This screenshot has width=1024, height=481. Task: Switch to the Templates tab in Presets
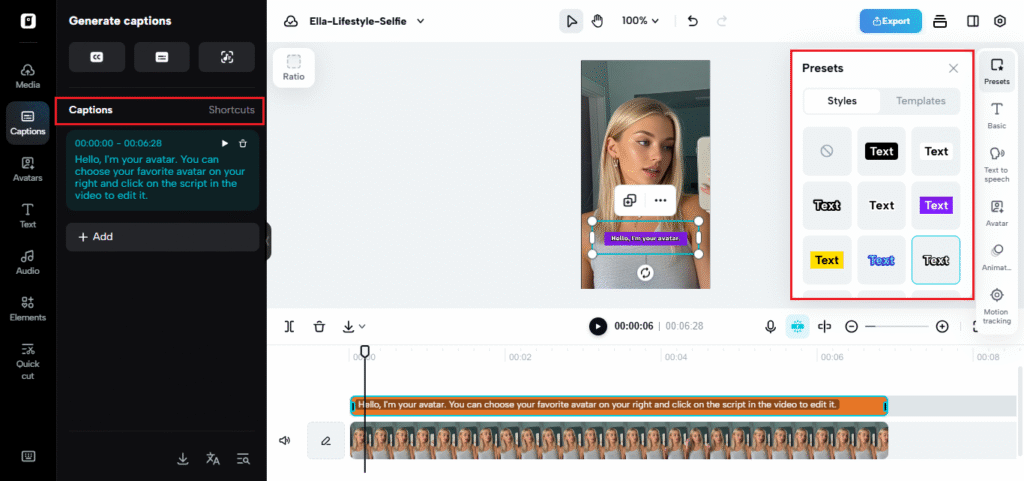tap(920, 101)
